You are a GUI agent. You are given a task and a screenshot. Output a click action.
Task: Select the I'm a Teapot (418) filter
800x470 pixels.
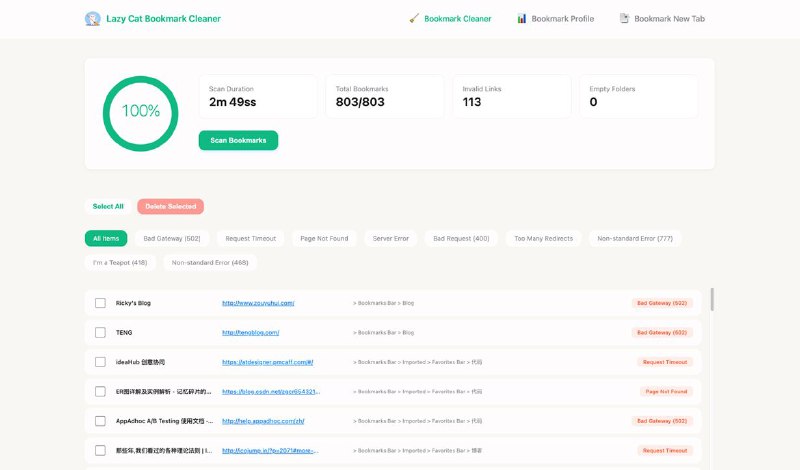click(119, 262)
